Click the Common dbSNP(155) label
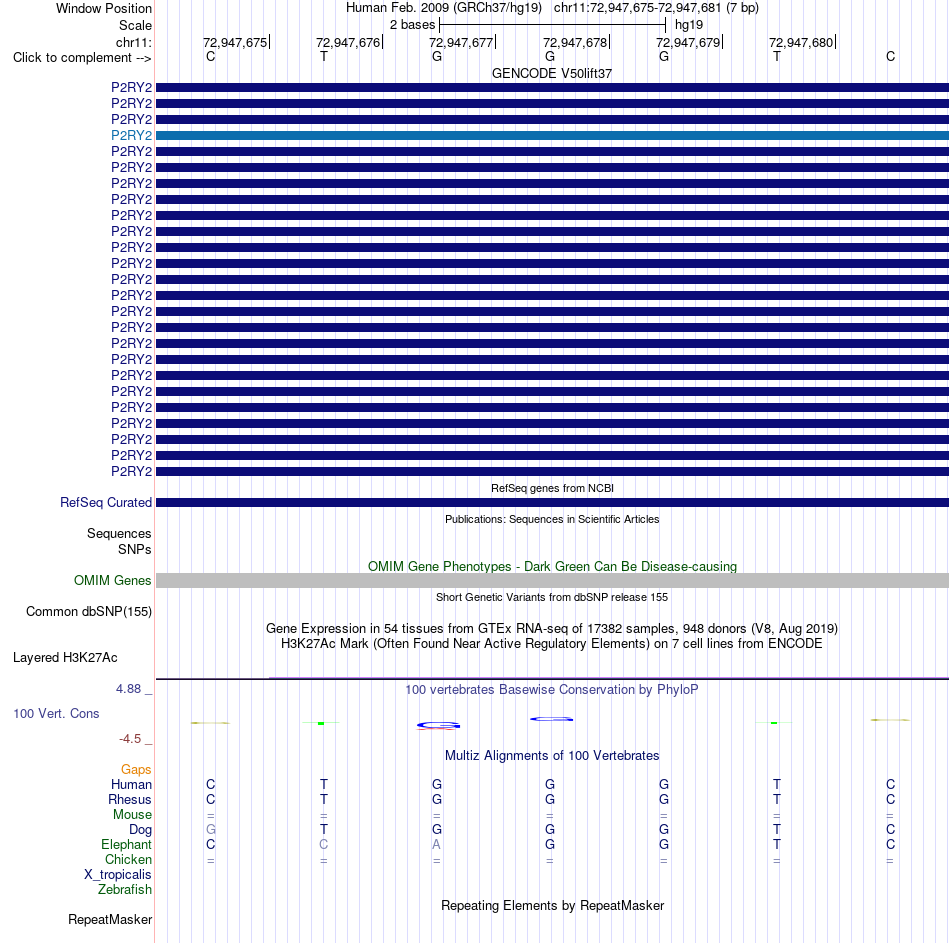The width and height of the screenshot is (950, 943). [88, 611]
